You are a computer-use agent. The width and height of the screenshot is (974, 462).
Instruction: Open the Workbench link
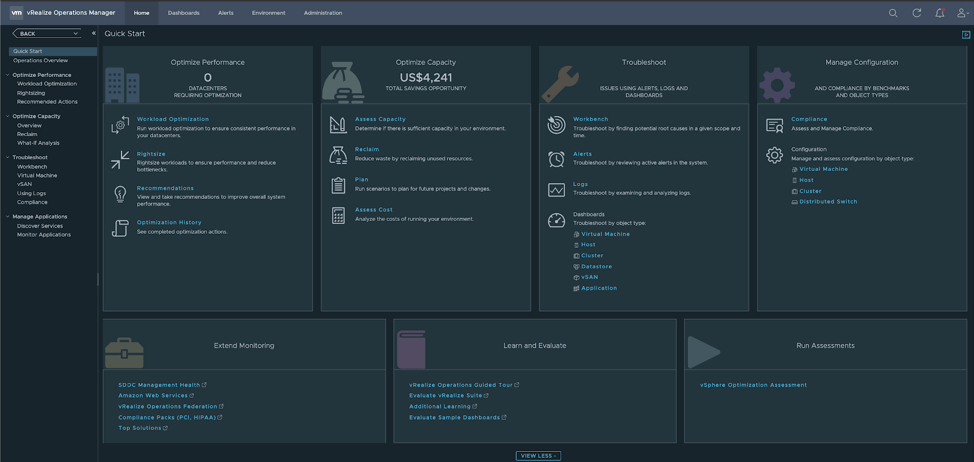591,119
